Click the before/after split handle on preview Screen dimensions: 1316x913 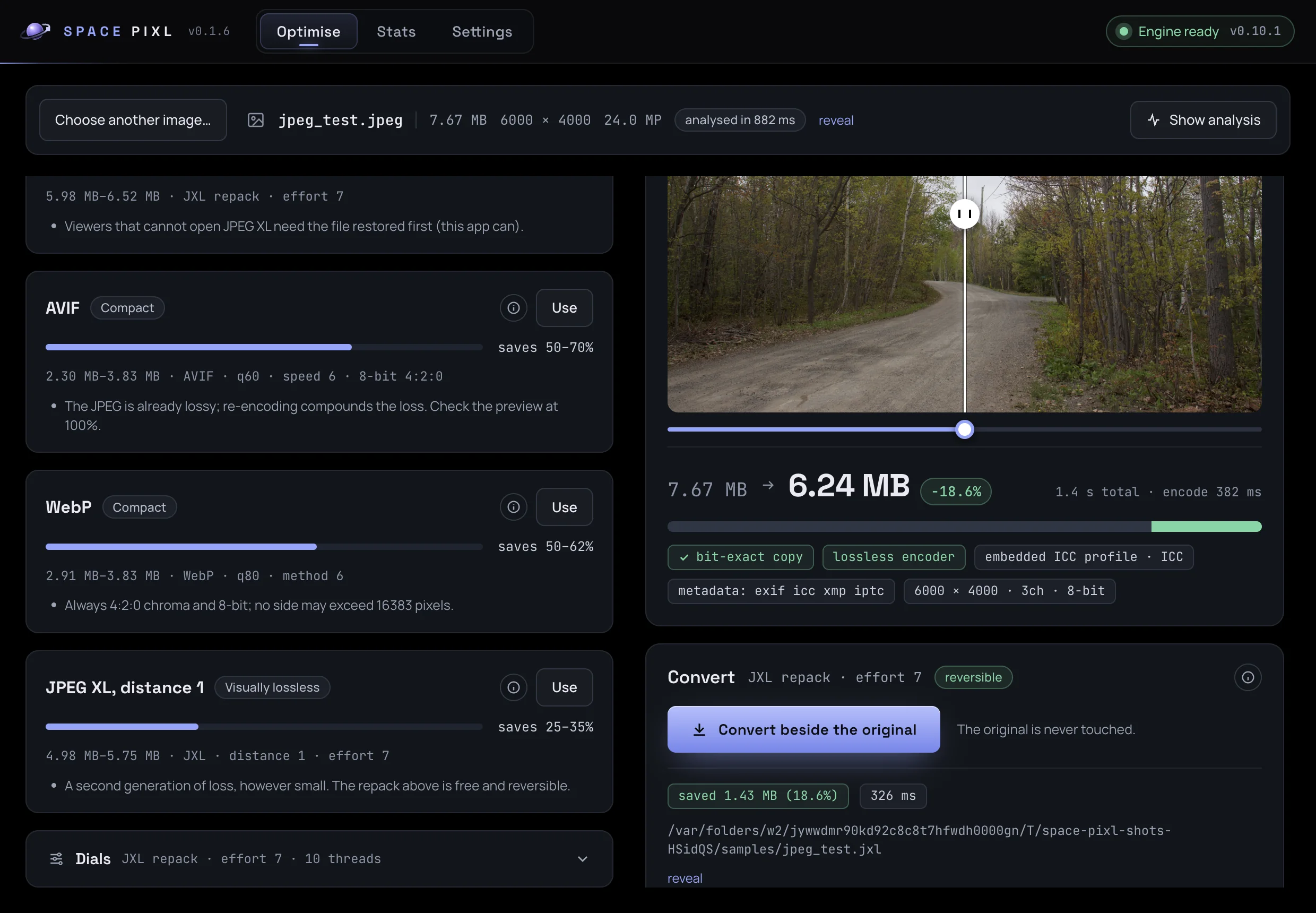coord(964,214)
